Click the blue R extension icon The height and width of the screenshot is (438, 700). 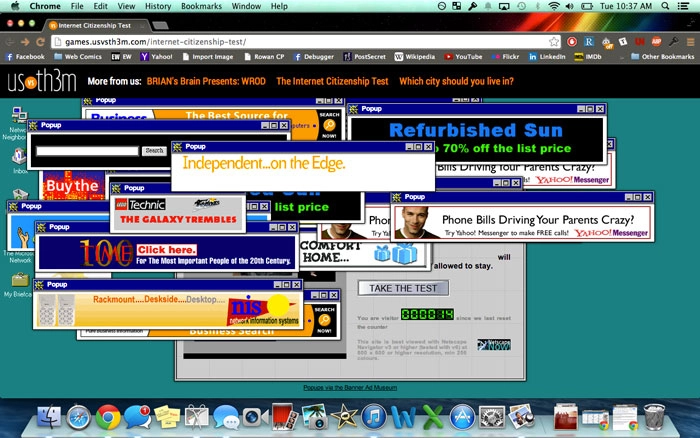[589, 42]
